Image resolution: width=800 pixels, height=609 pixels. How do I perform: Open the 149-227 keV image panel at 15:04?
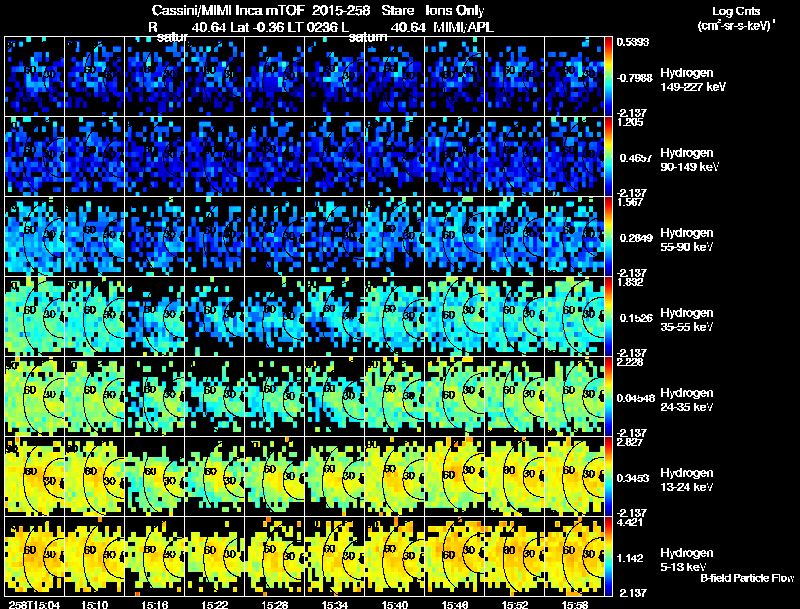pos(34,77)
